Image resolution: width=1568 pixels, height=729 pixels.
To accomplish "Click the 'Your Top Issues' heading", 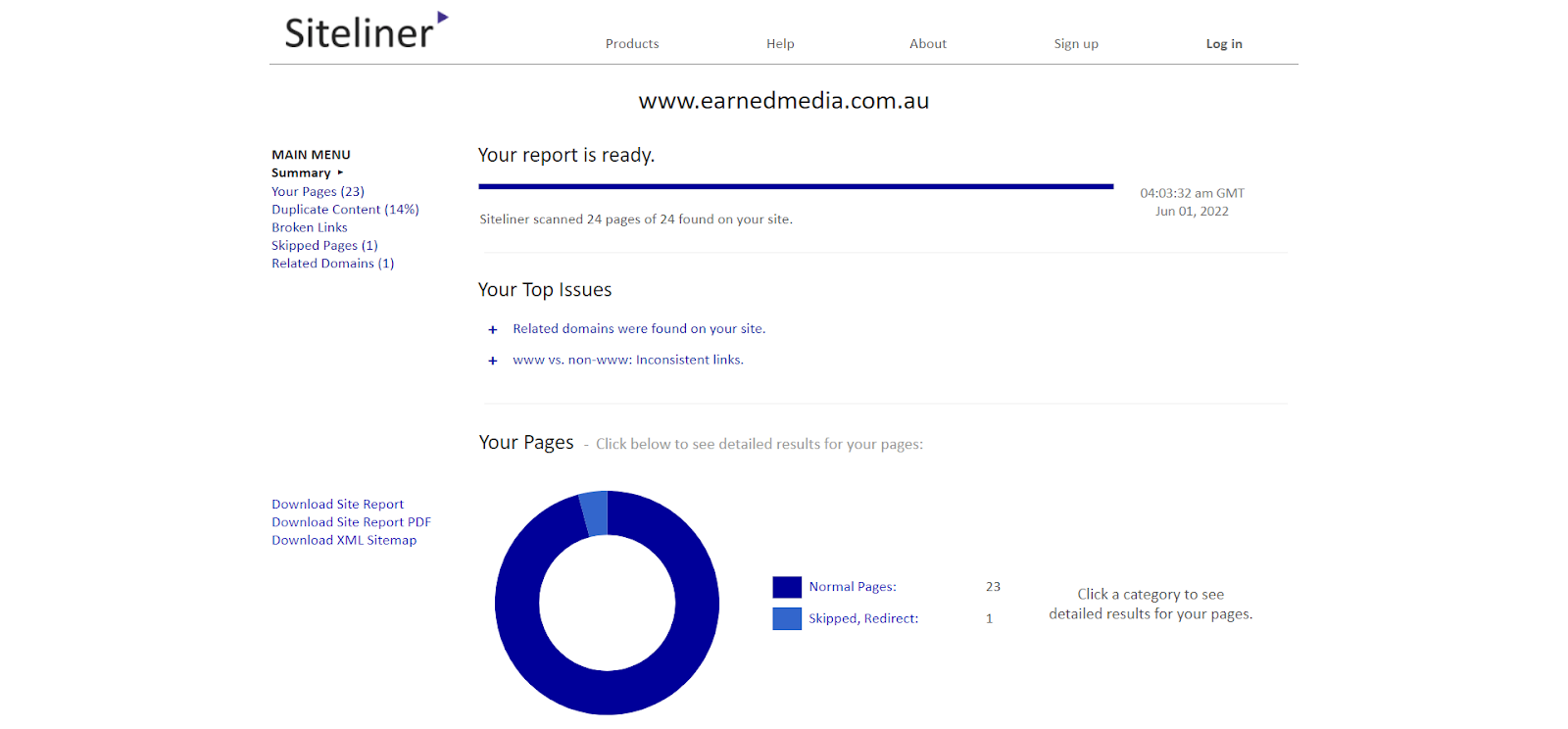I will (545, 290).
